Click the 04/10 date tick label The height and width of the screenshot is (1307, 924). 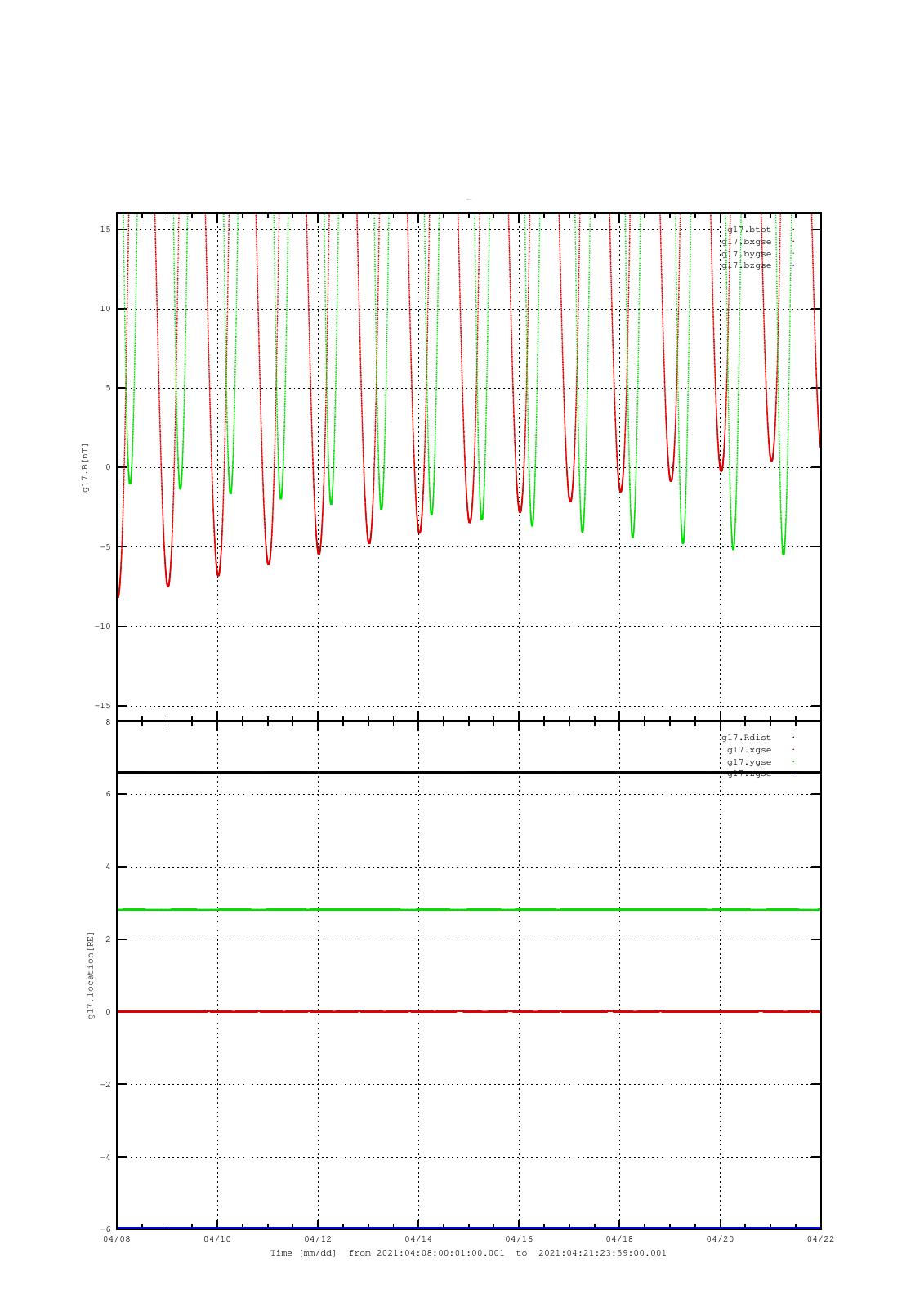pyautogui.click(x=217, y=1239)
